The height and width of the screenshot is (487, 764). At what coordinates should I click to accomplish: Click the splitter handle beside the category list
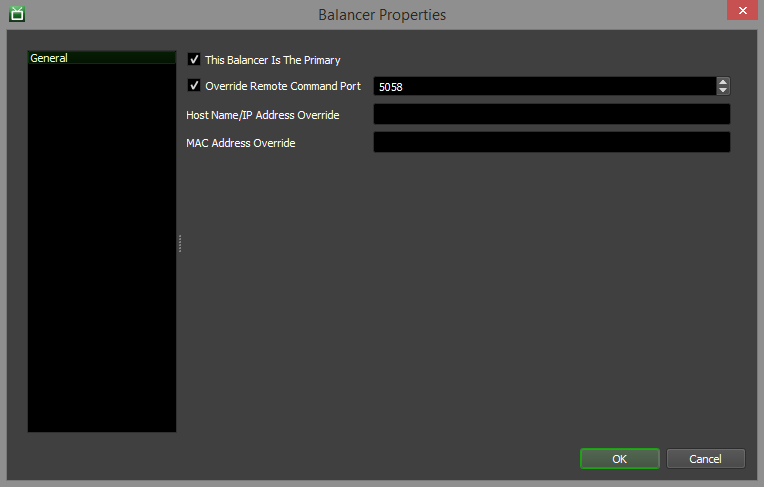click(x=180, y=243)
